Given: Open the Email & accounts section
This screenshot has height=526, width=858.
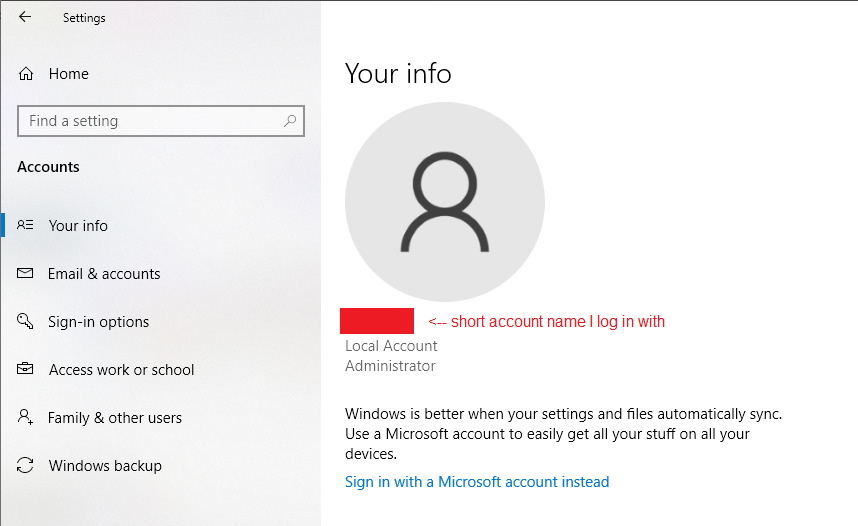Looking at the screenshot, I should tap(104, 274).
